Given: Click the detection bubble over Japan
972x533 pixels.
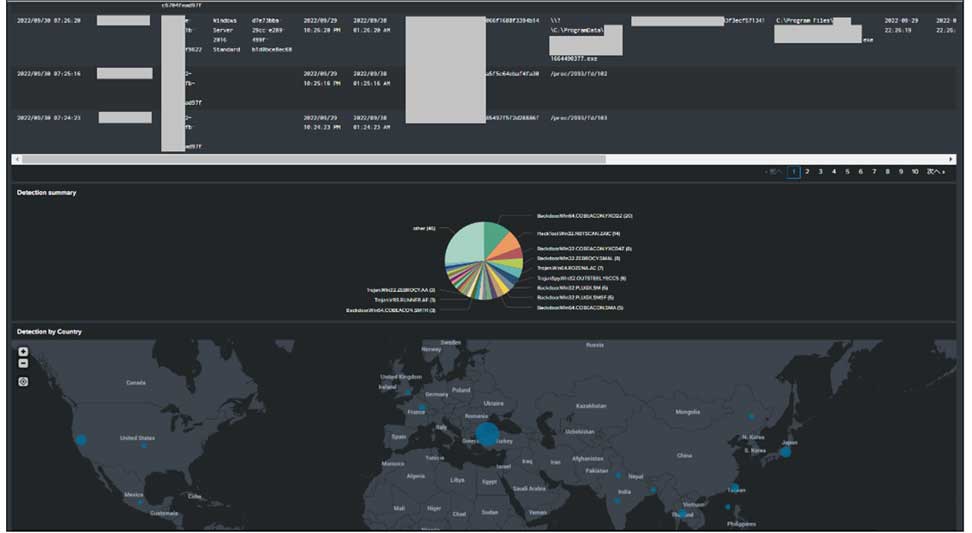Looking at the screenshot, I should [785, 451].
